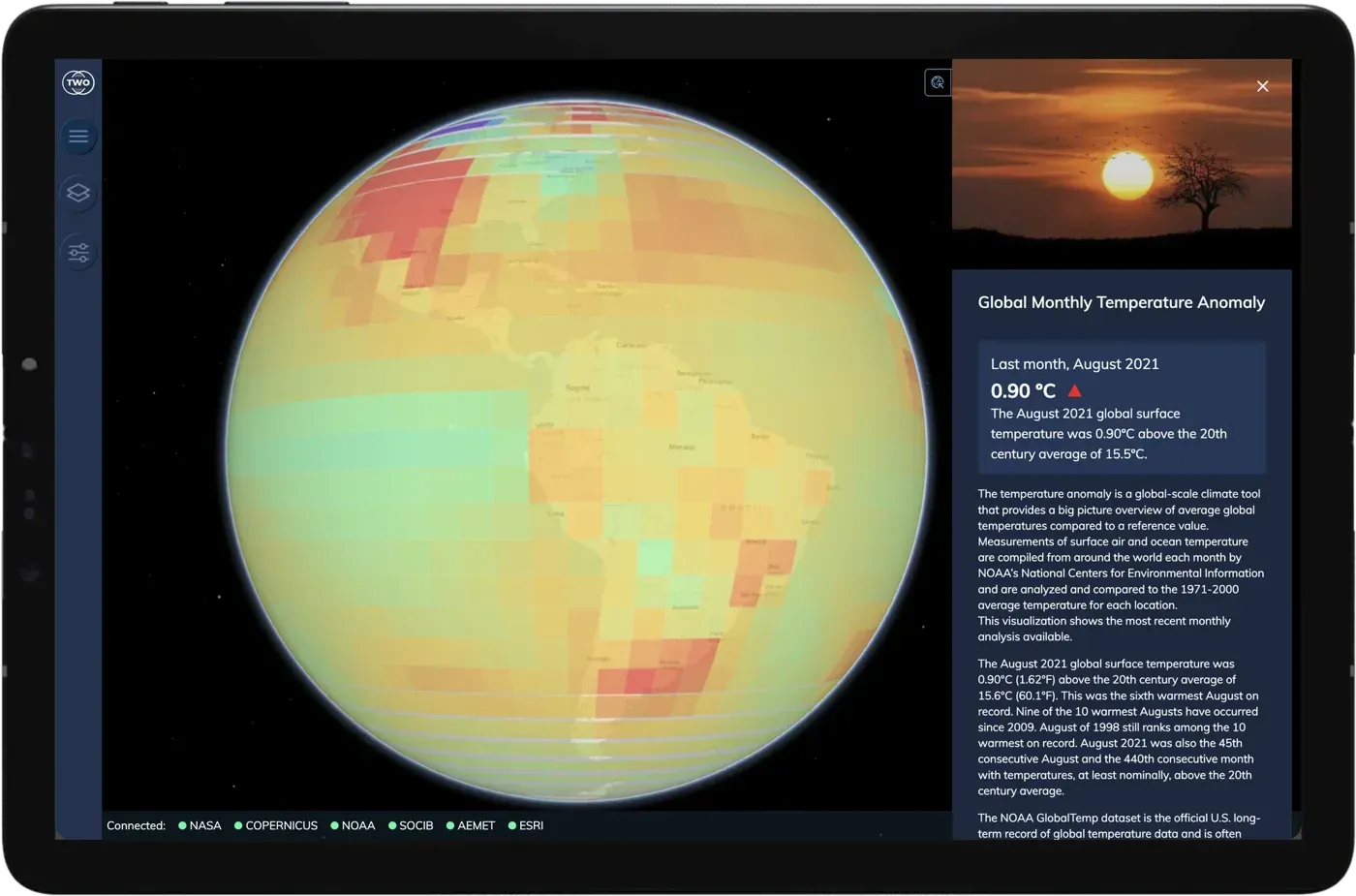Click the globe-with-cursor icon button
Image resolution: width=1356 pixels, height=896 pixels.
(938, 82)
